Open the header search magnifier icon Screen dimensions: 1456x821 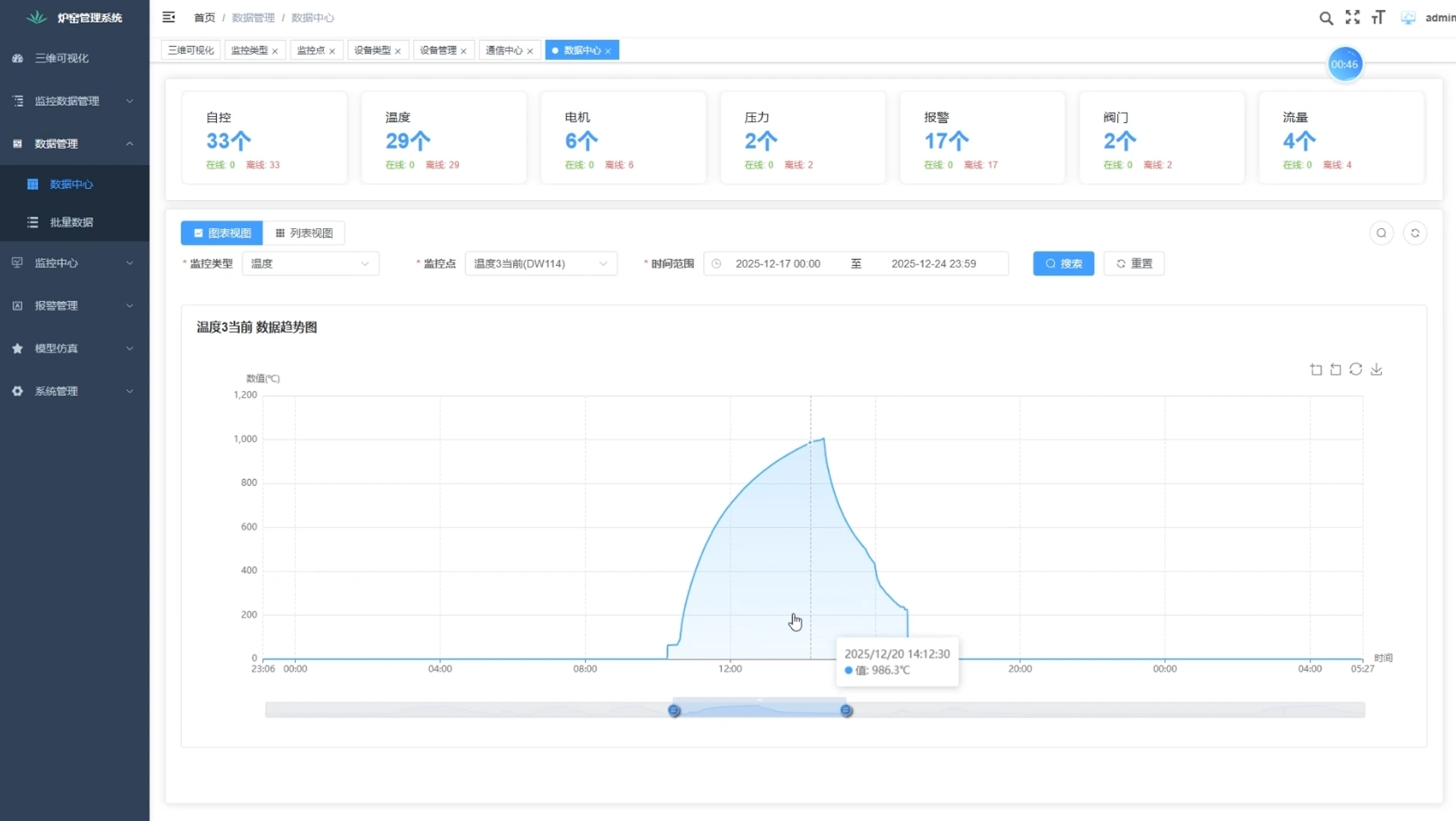point(1326,17)
